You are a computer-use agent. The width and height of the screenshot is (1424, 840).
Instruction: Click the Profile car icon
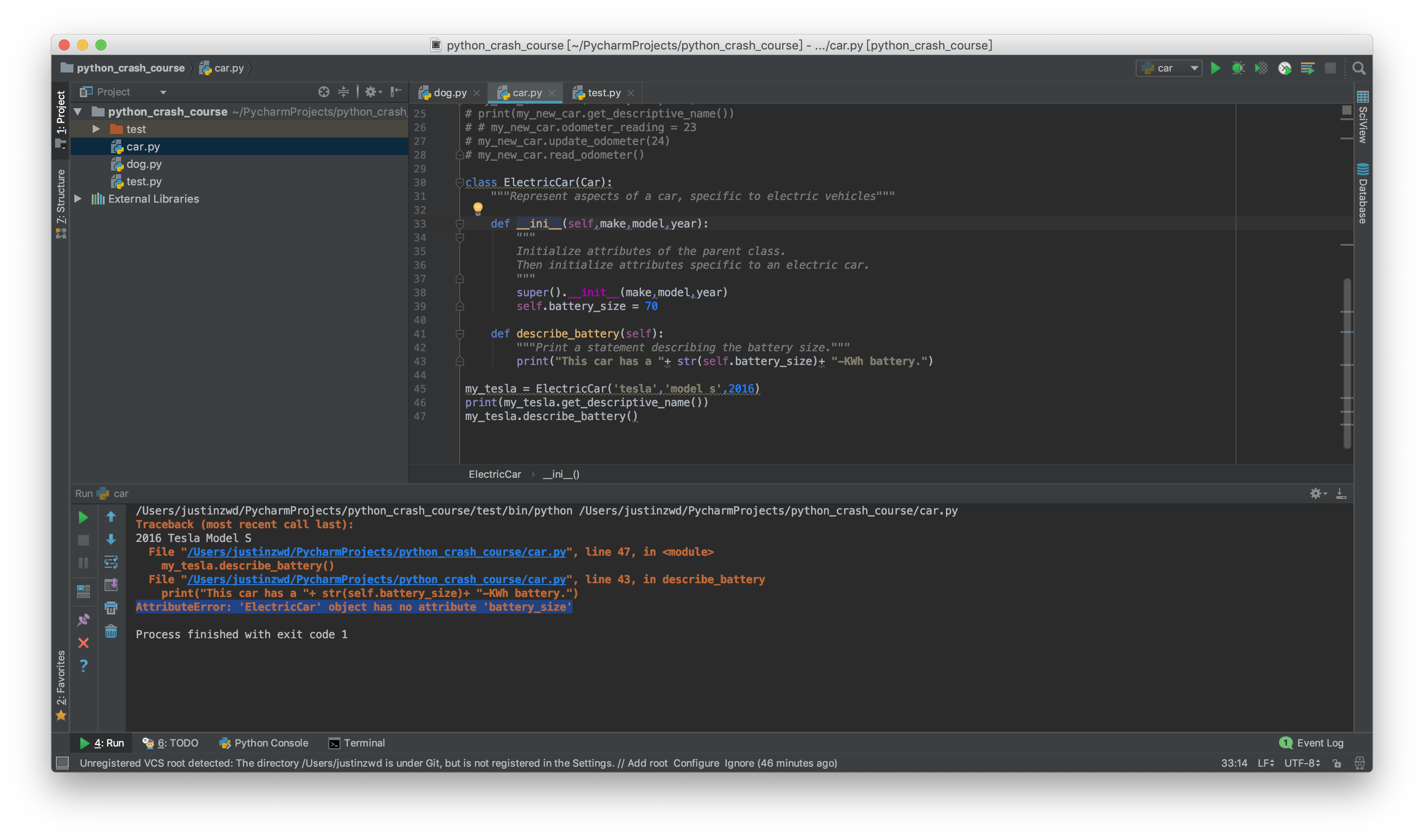click(1285, 68)
